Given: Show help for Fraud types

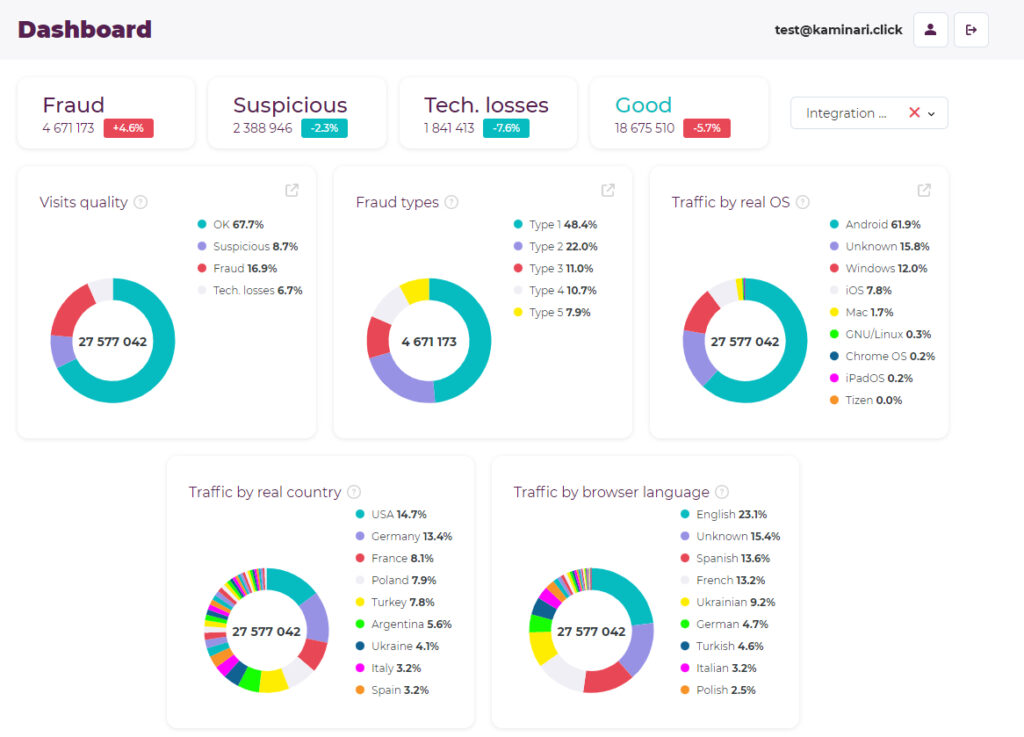Looking at the screenshot, I should pos(451,202).
